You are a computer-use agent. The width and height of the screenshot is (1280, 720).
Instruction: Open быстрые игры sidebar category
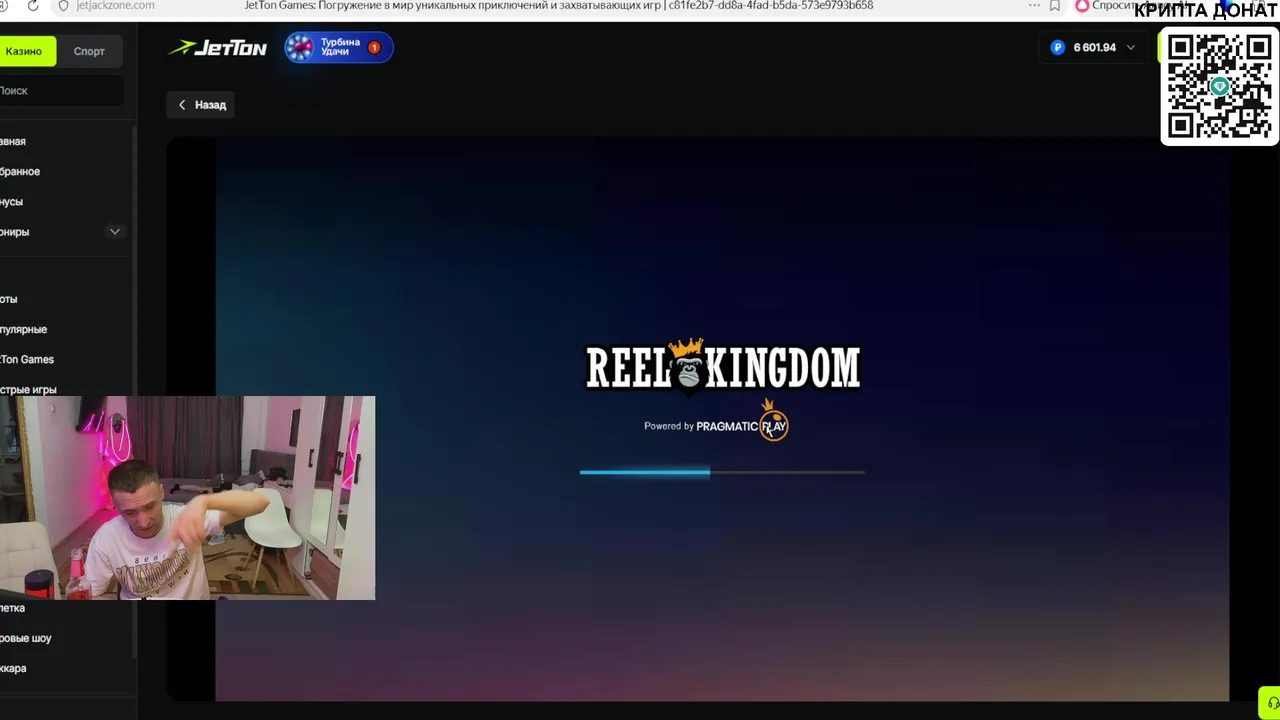pyautogui.click(x=28, y=389)
